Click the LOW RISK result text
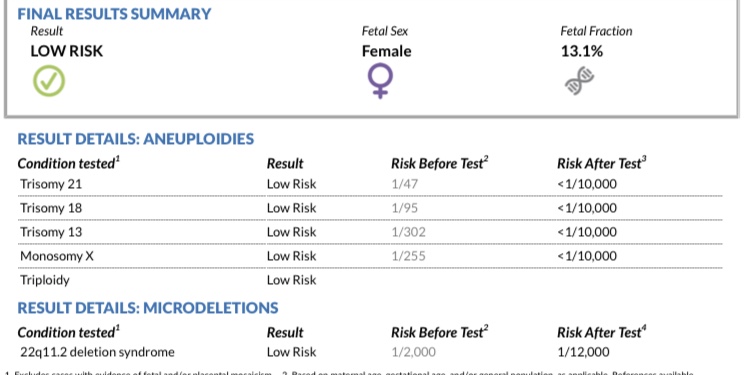Screen dimensions: 750x375 [66, 51]
